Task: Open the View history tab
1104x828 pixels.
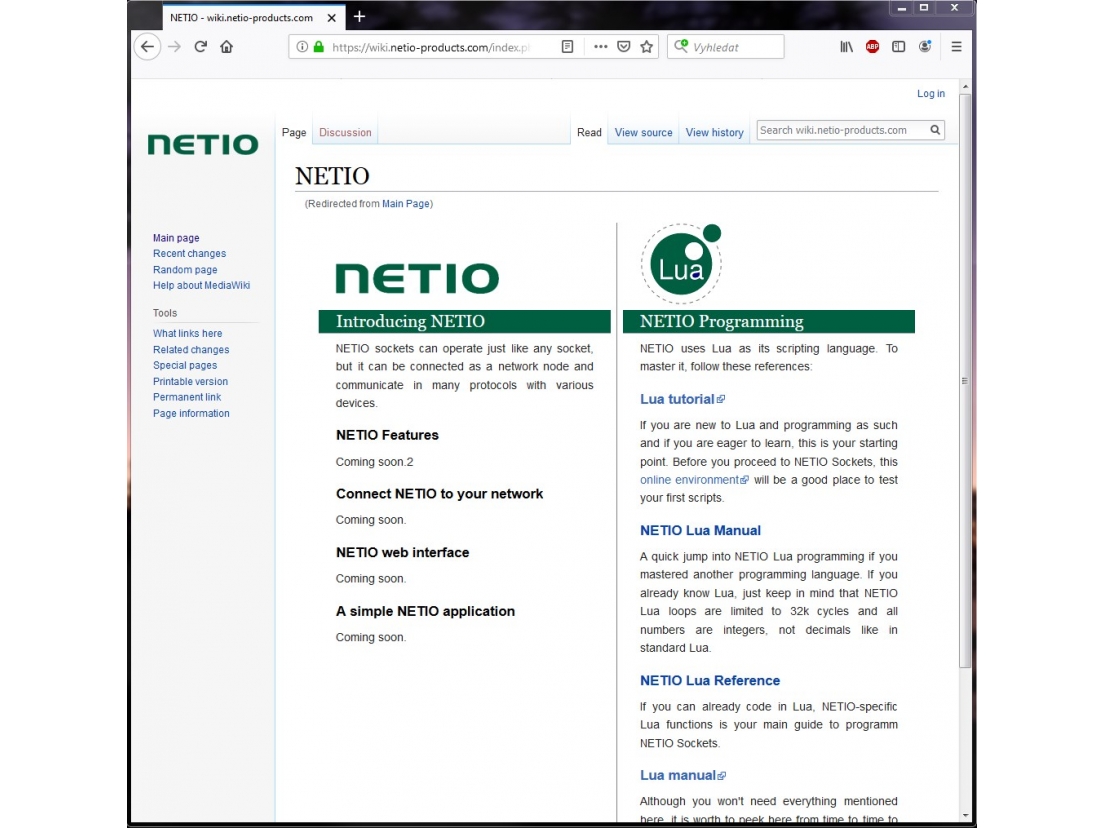Action: pos(715,132)
